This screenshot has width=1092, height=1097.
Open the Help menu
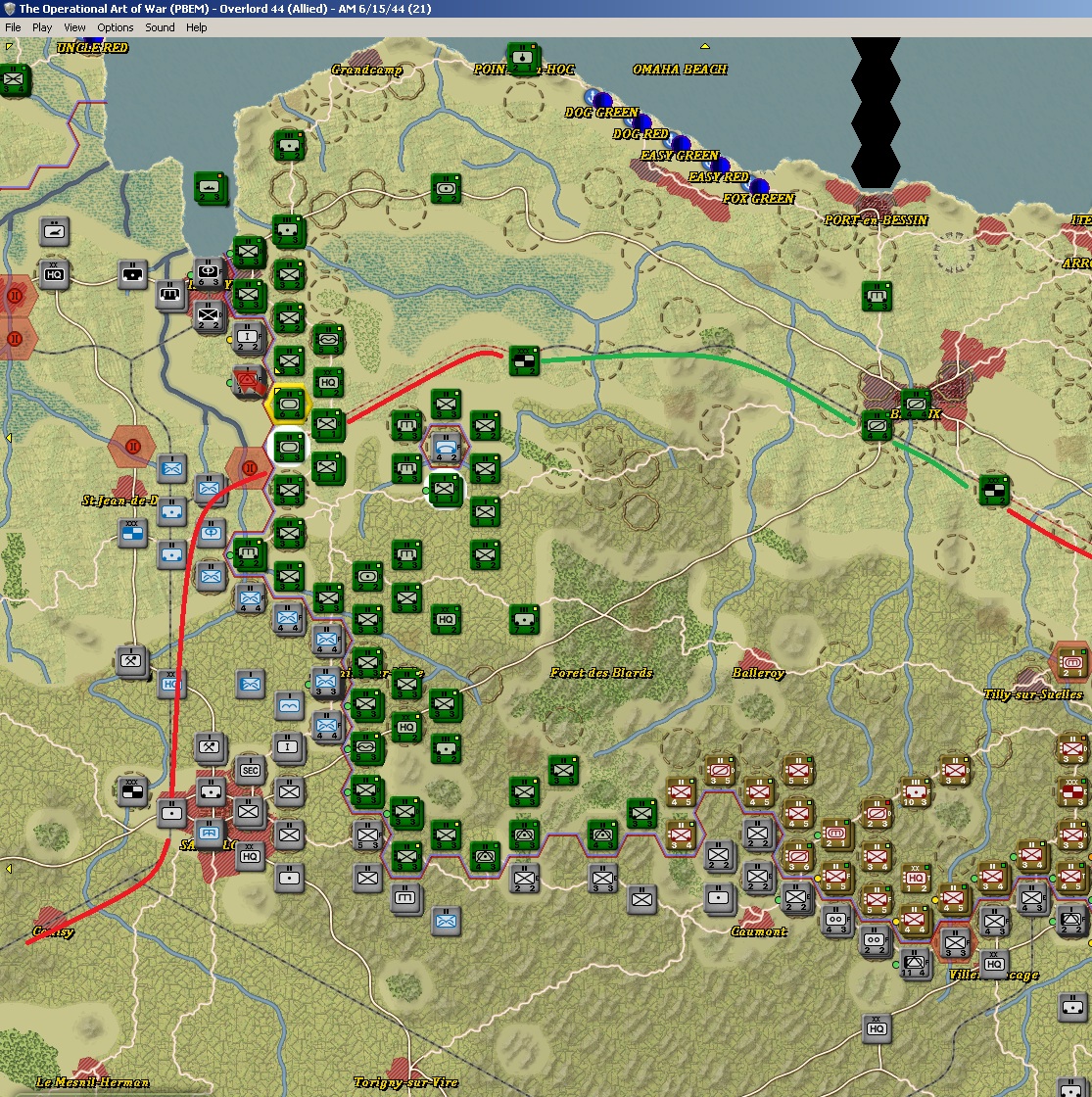click(197, 27)
